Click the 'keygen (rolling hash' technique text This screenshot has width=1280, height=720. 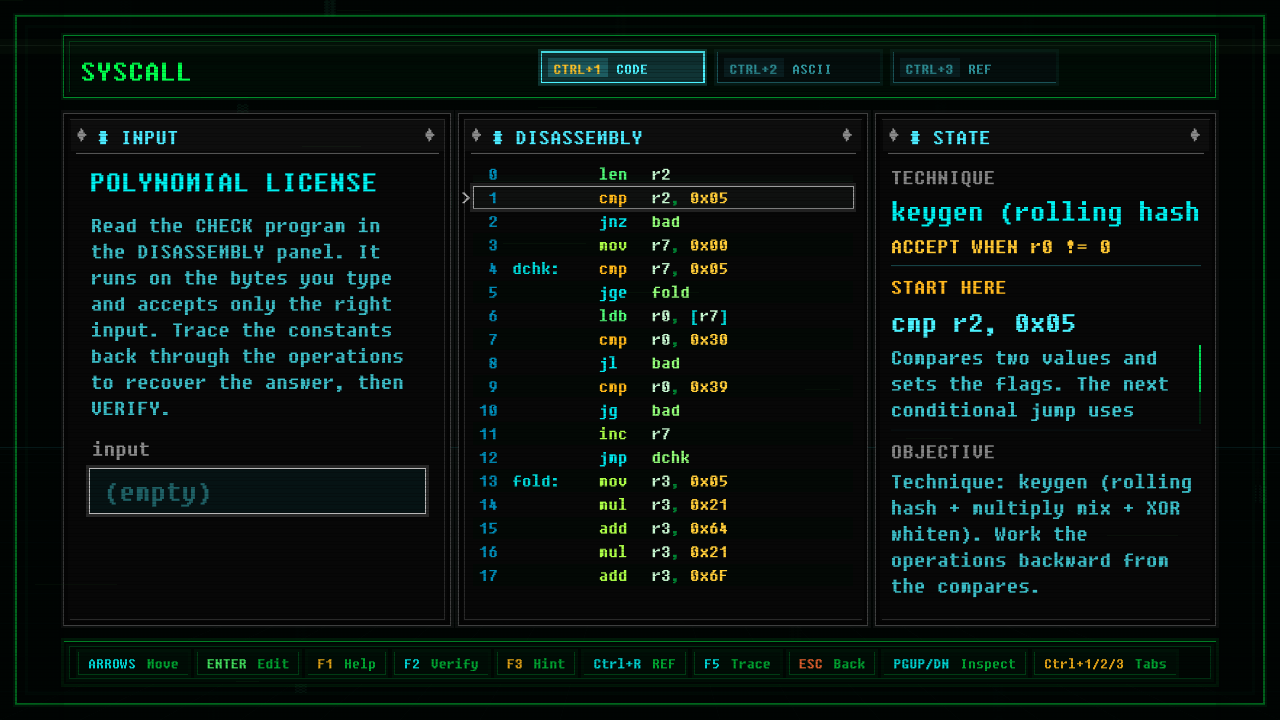[x=1045, y=212]
